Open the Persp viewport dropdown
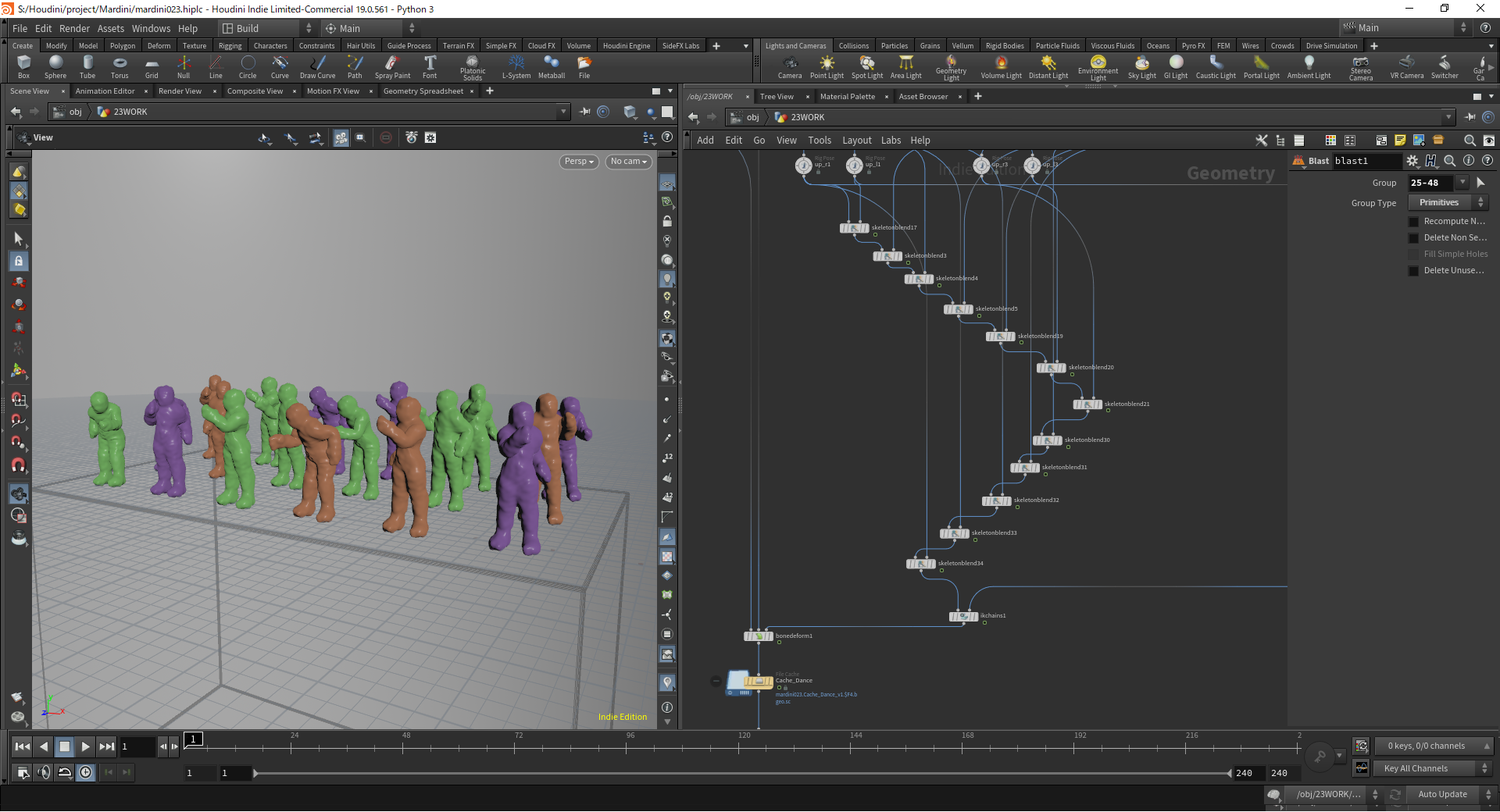This screenshot has height=812, width=1500. 579,162
